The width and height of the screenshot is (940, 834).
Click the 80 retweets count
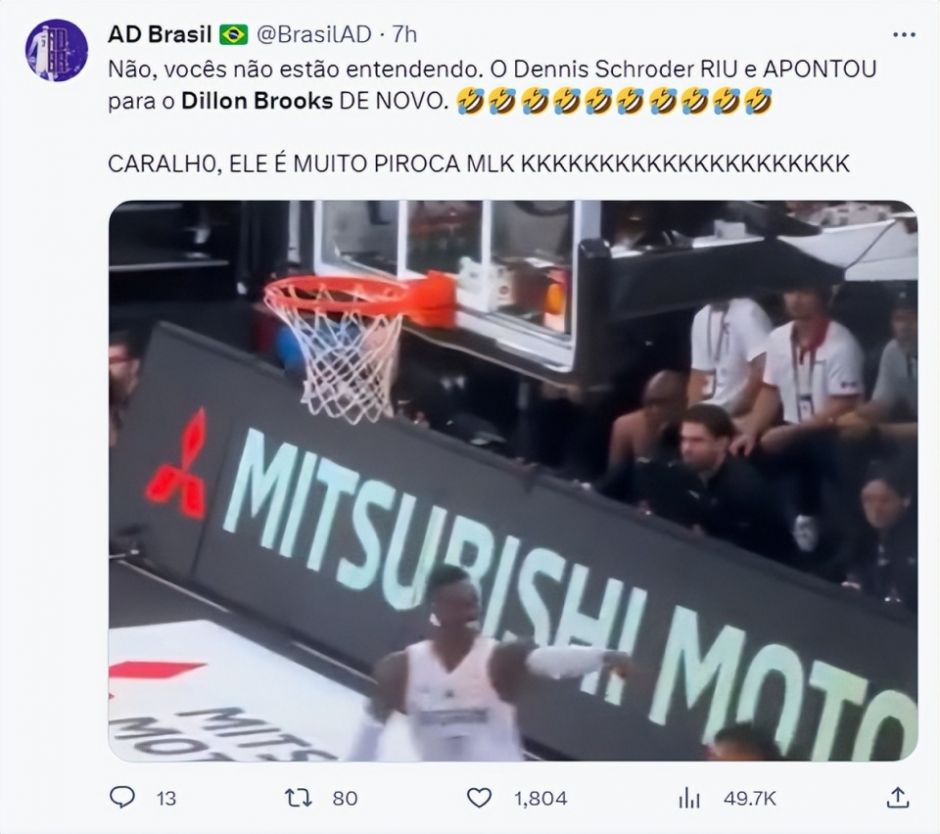(x=345, y=799)
